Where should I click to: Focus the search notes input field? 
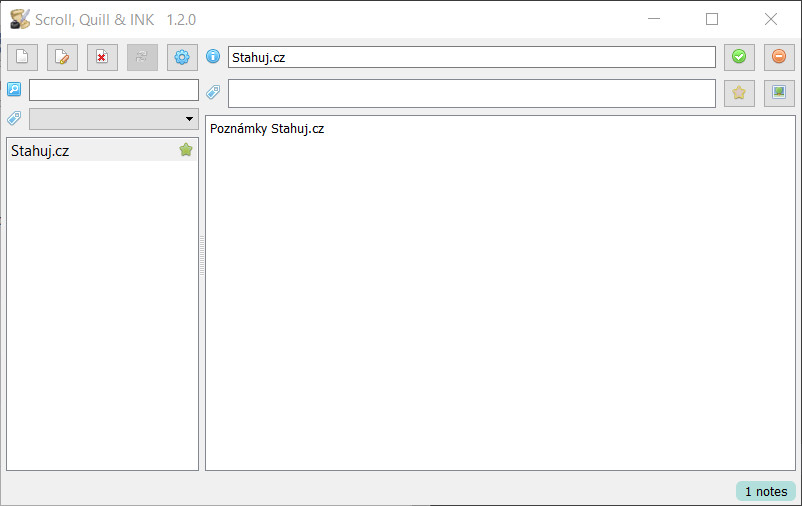pos(114,90)
